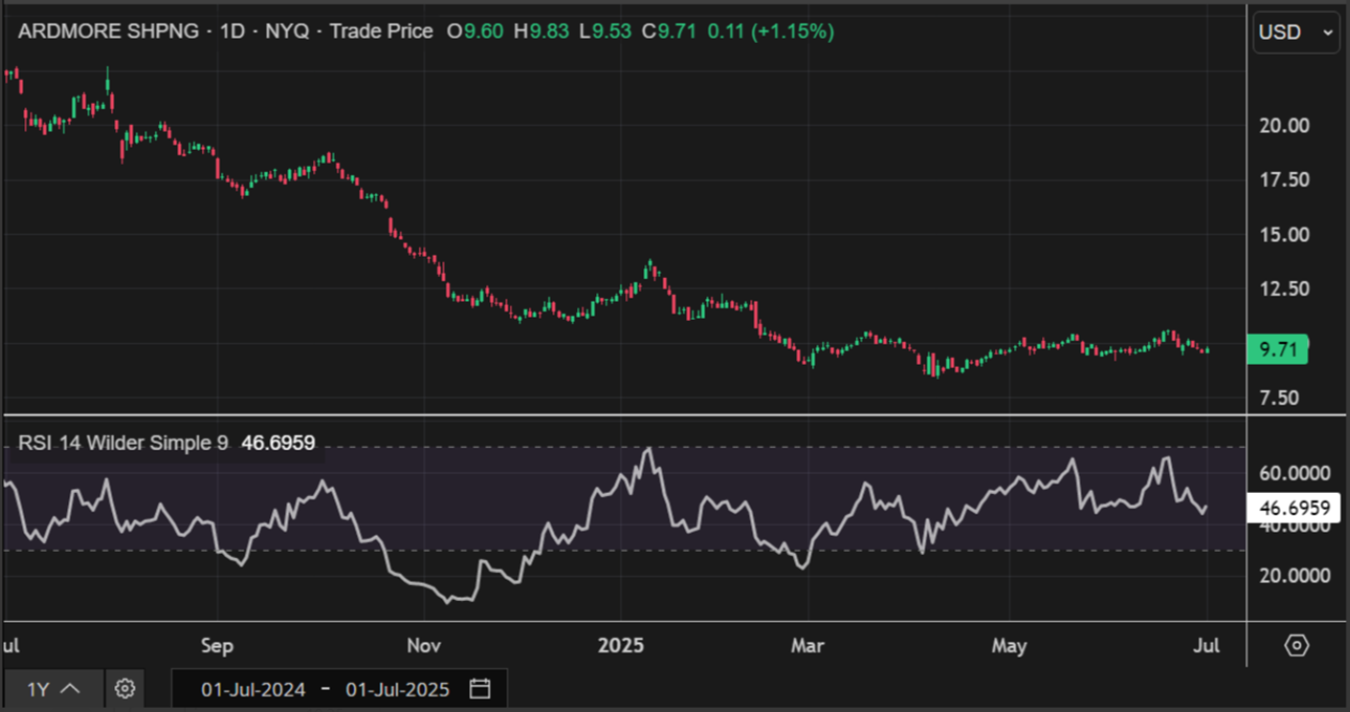
Task: Click the divider between price and RSI panes
Action: pos(625,414)
